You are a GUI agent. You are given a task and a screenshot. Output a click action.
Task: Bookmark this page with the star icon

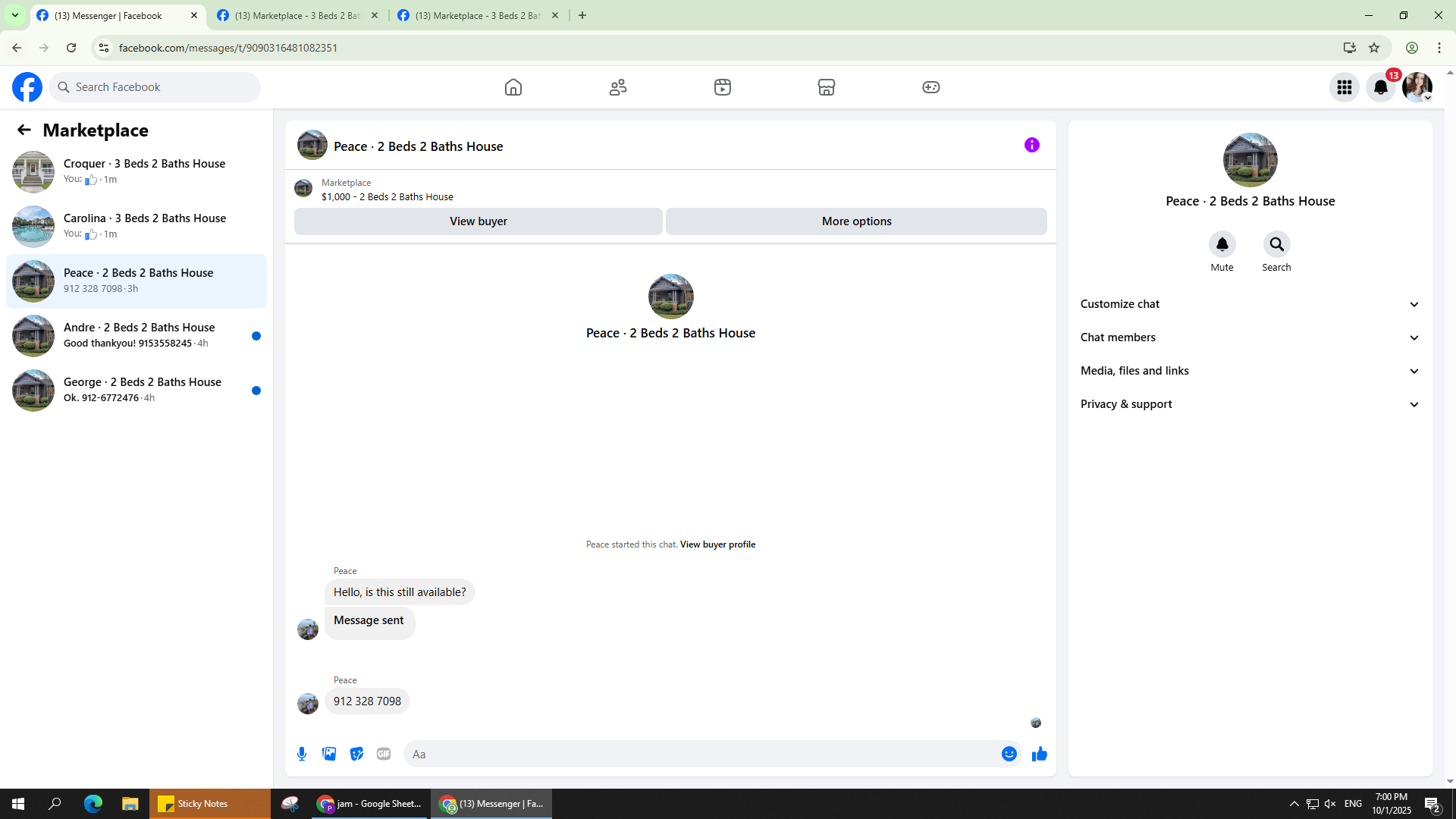[x=1374, y=48]
